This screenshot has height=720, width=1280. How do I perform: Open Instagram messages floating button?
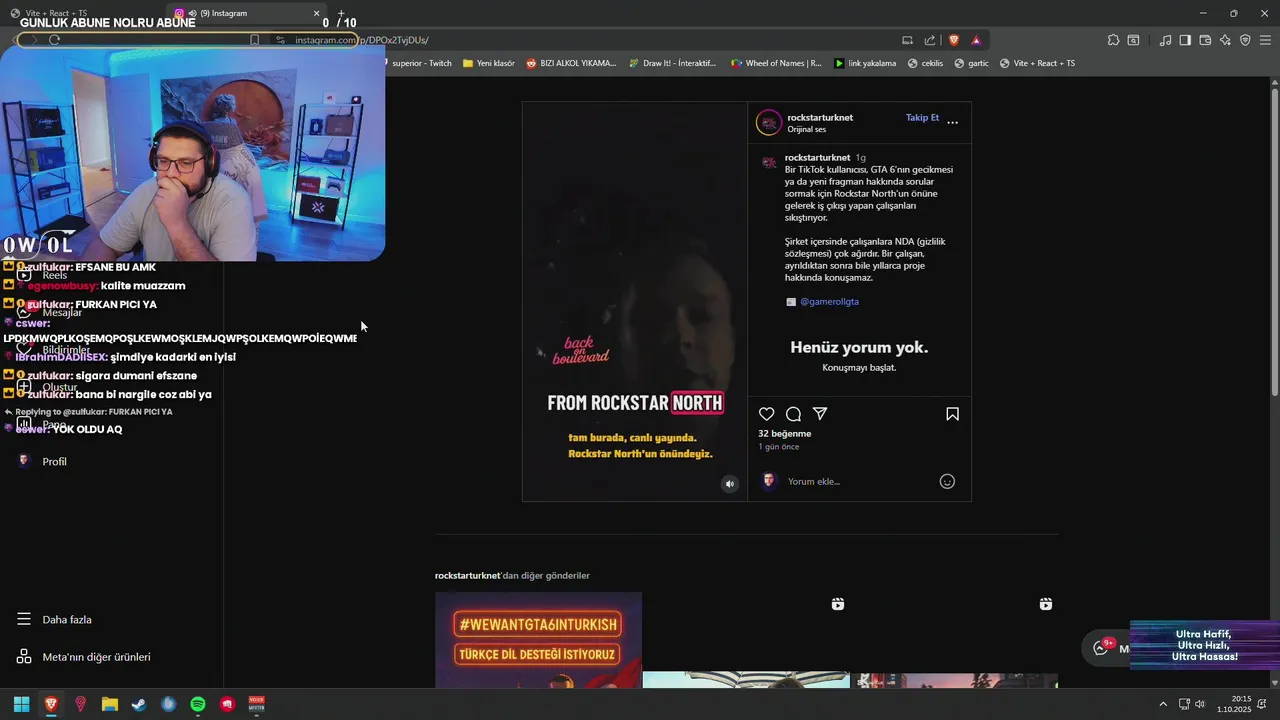coord(1106,647)
